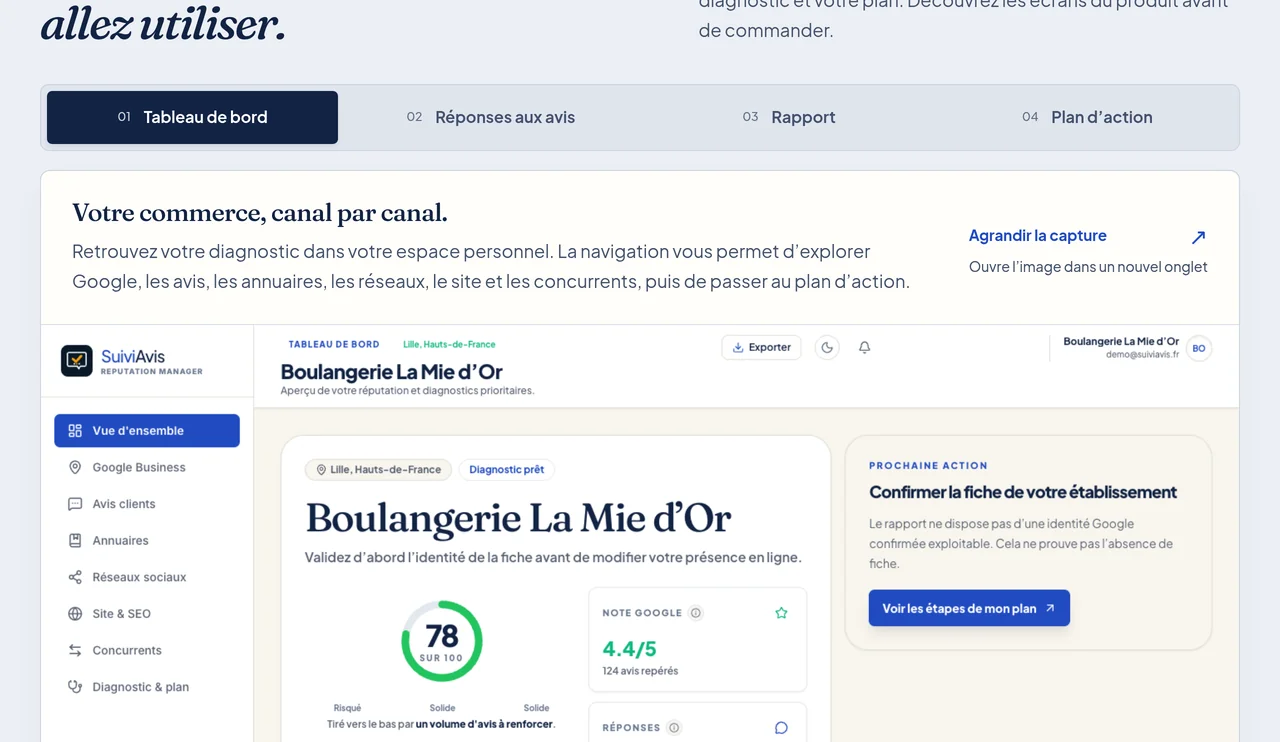Click the BO account avatar
Image resolution: width=1280 pixels, height=742 pixels.
(x=1199, y=348)
